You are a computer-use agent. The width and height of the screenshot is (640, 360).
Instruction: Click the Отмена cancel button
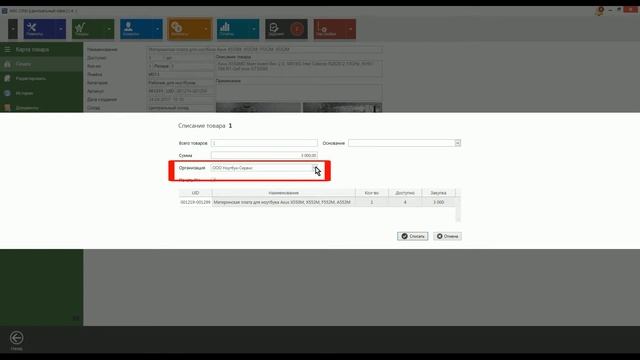point(447,236)
